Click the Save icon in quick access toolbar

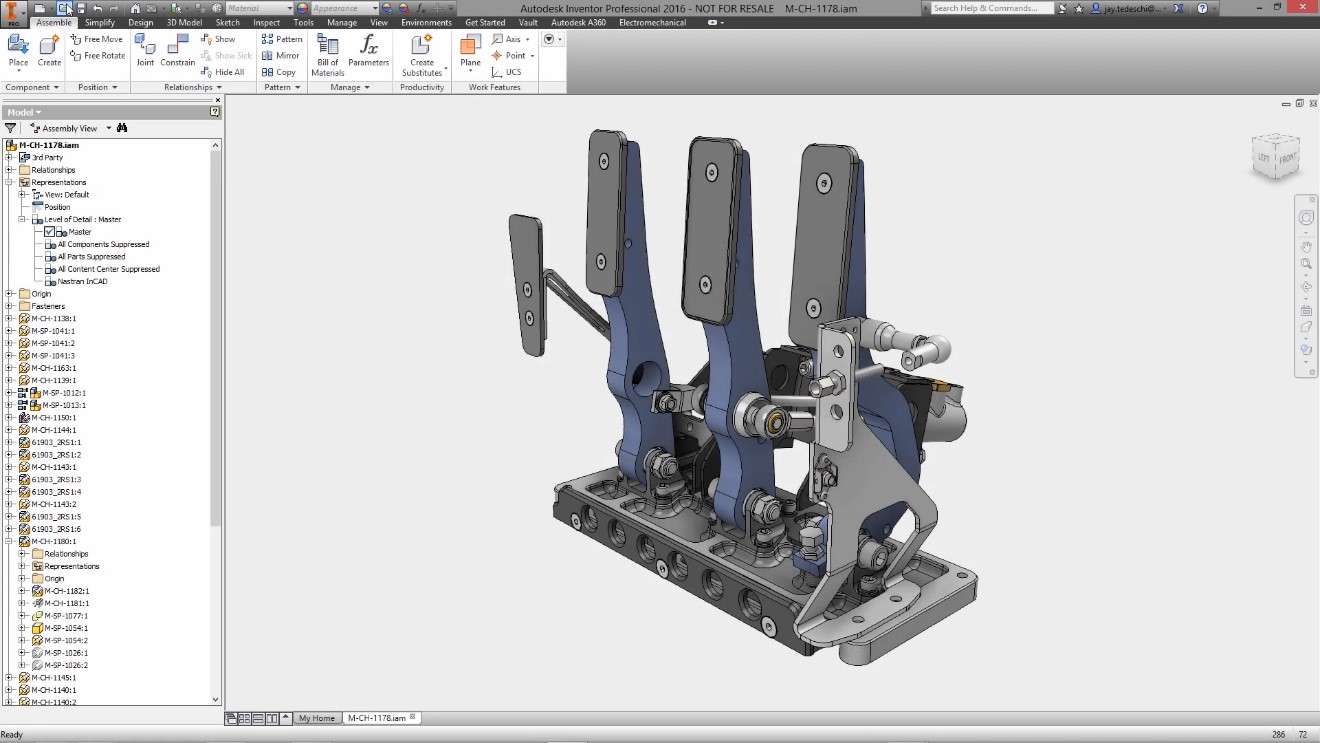(x=82, y=8)
